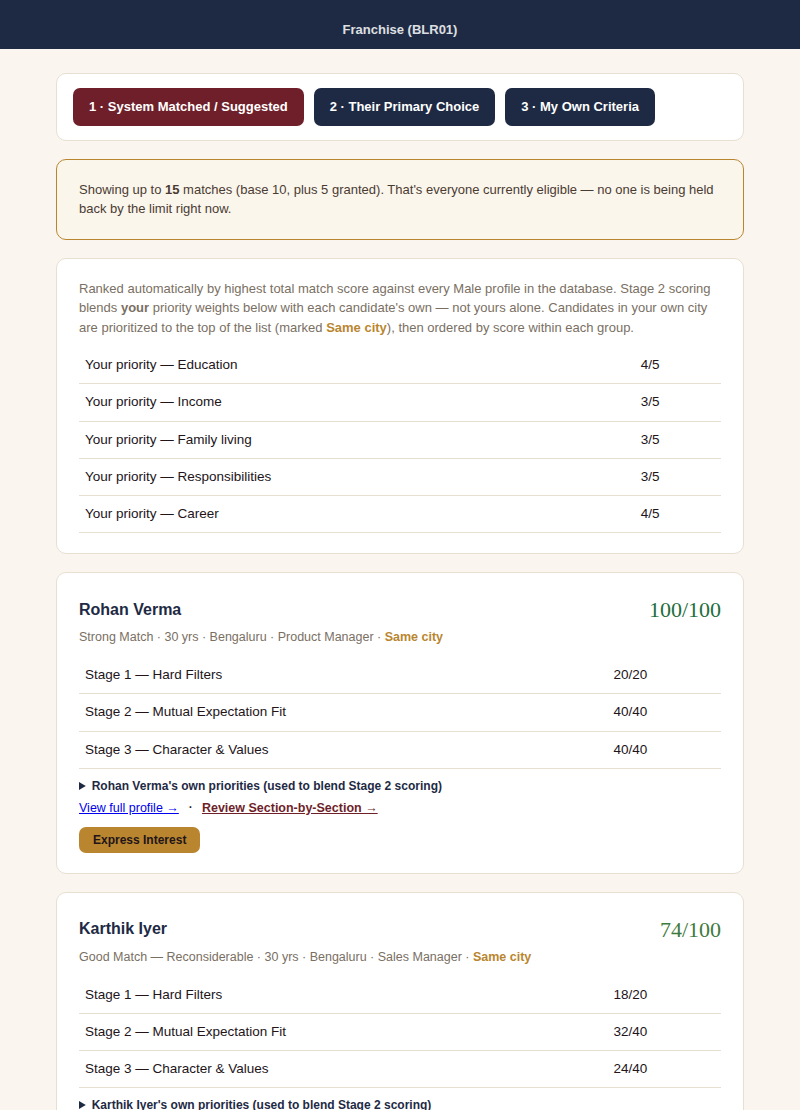Screen dimensions: 800x1110
Task: Select My Own Criteria tab
Action: [580, 107]
